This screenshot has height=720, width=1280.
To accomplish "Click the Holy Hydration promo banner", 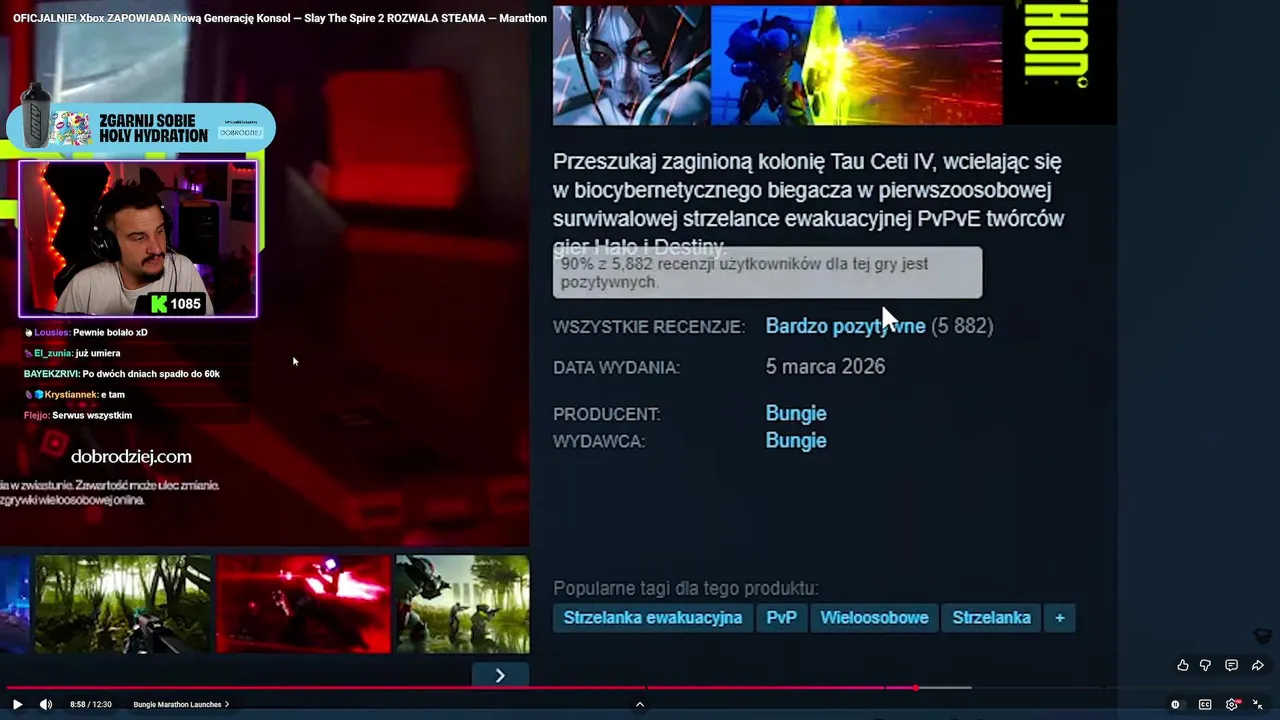I will [140, 127].
